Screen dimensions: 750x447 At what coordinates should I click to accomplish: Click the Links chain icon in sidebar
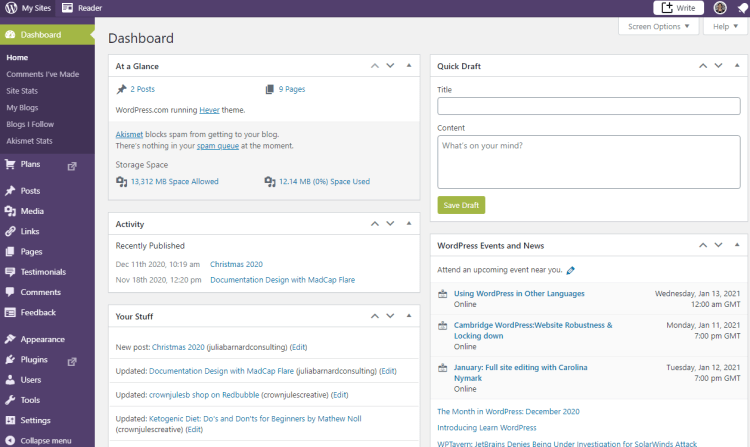10,231
